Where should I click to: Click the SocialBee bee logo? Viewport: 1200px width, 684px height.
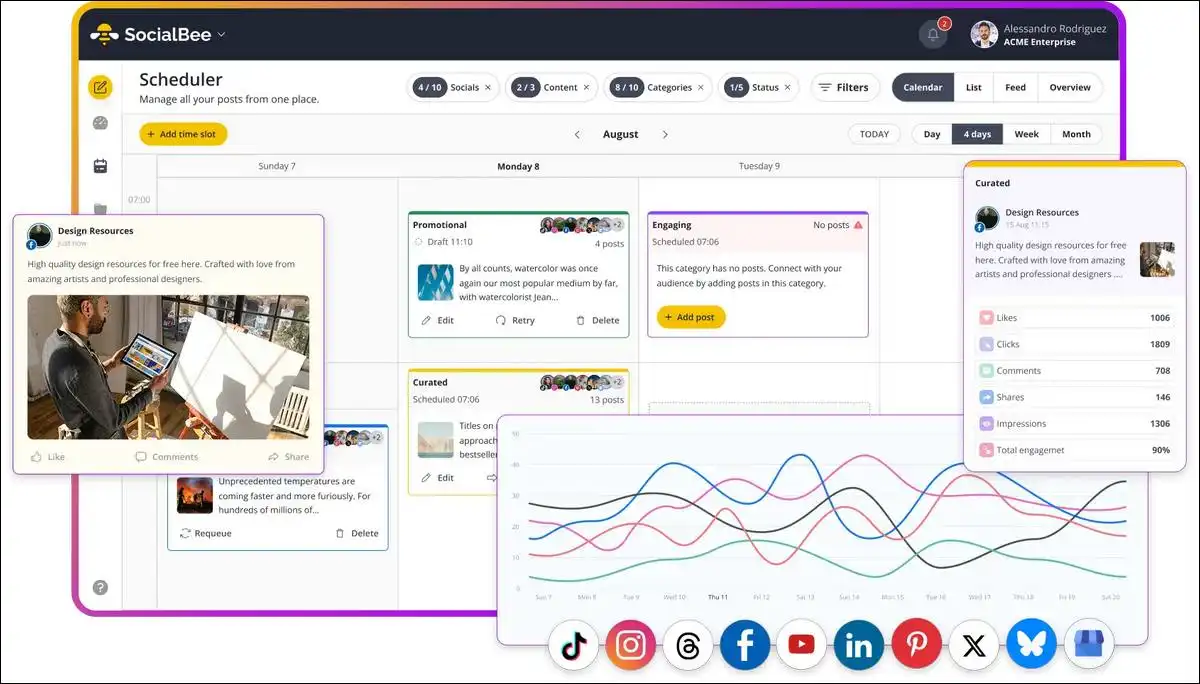coord(103,34)
